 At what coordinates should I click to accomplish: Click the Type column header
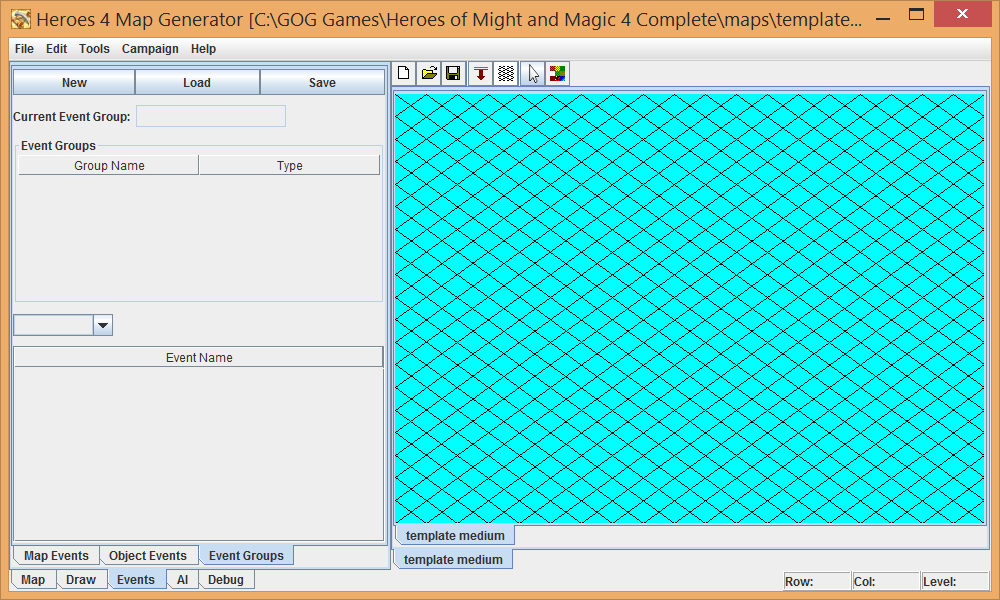[290, 165]
